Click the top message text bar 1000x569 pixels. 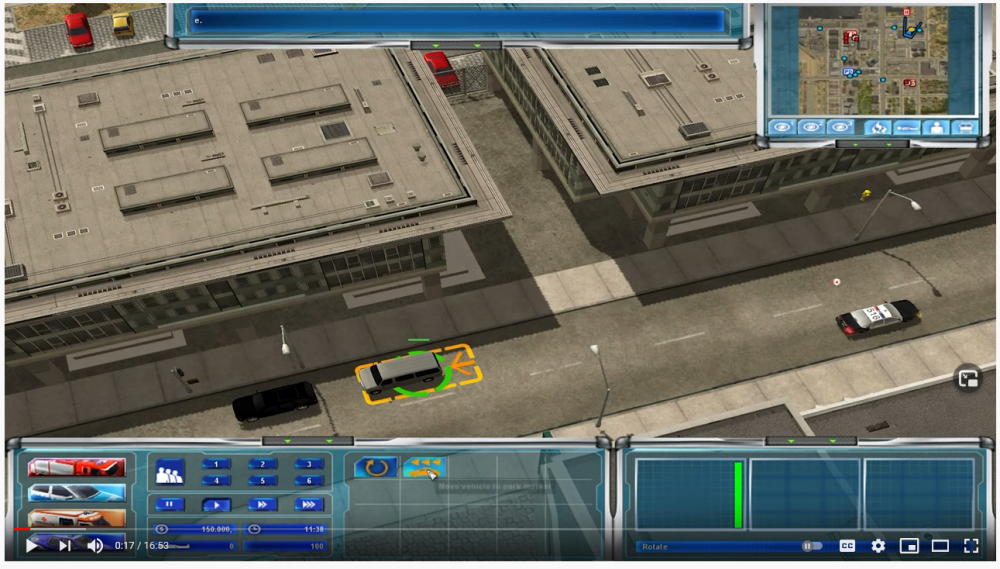pos(457,20)
